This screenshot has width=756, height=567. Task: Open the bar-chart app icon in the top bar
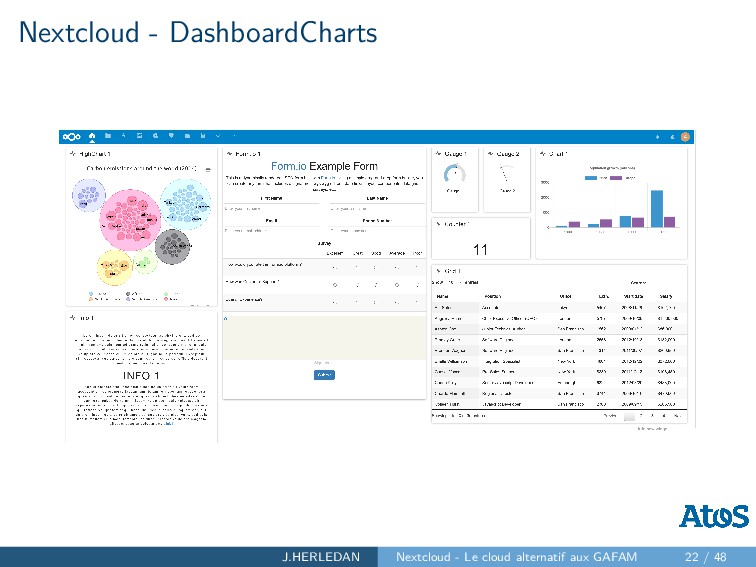(x=203, y=136)
